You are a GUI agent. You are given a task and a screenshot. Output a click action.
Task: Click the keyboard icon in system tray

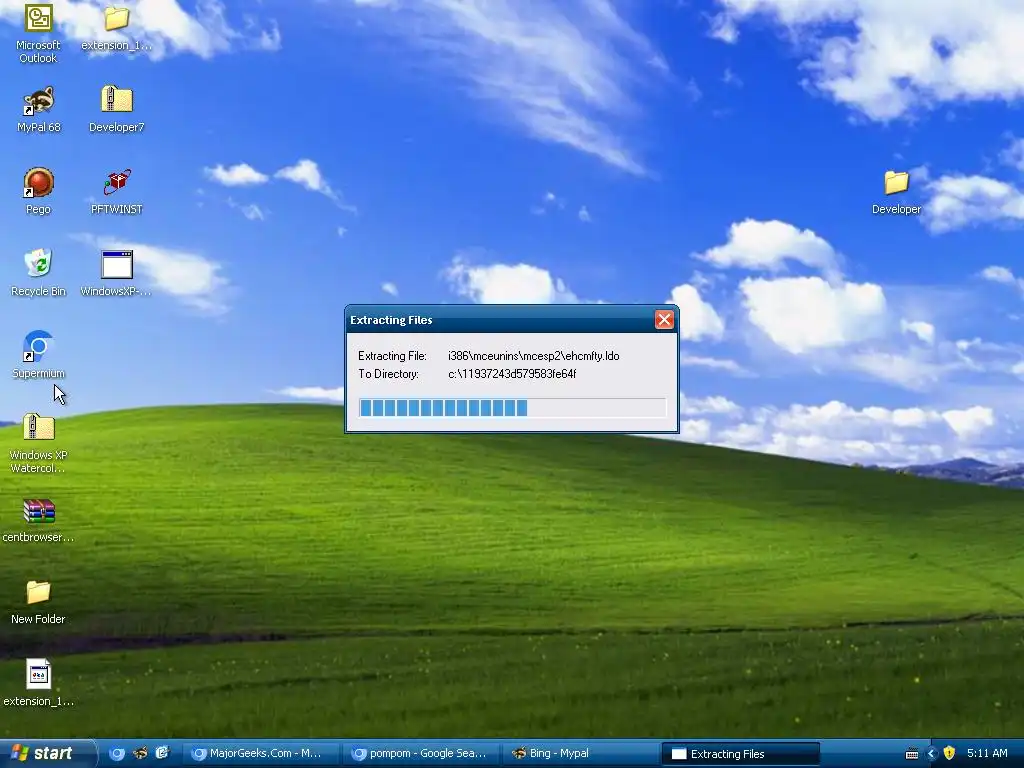(912, 754)
